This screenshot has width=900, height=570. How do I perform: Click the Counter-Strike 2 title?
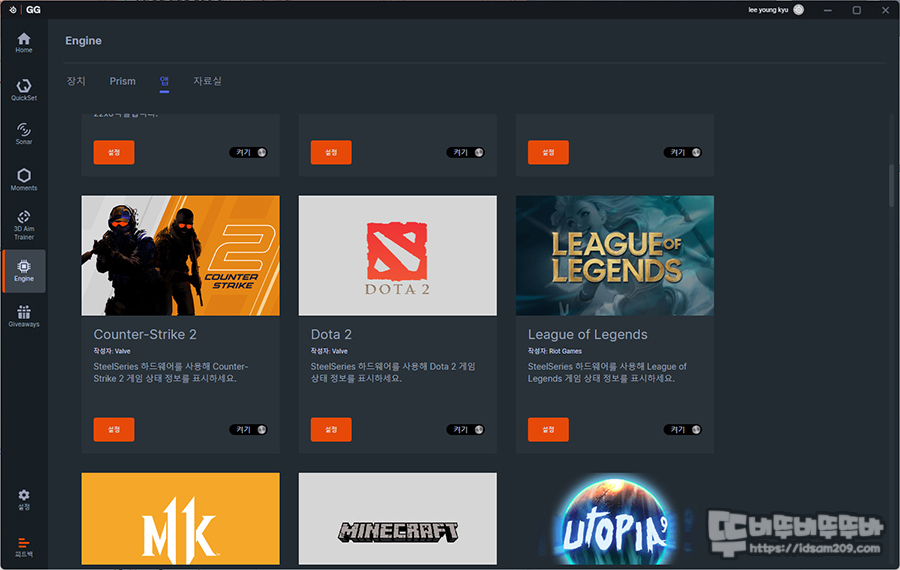click(x=145, y=334)
